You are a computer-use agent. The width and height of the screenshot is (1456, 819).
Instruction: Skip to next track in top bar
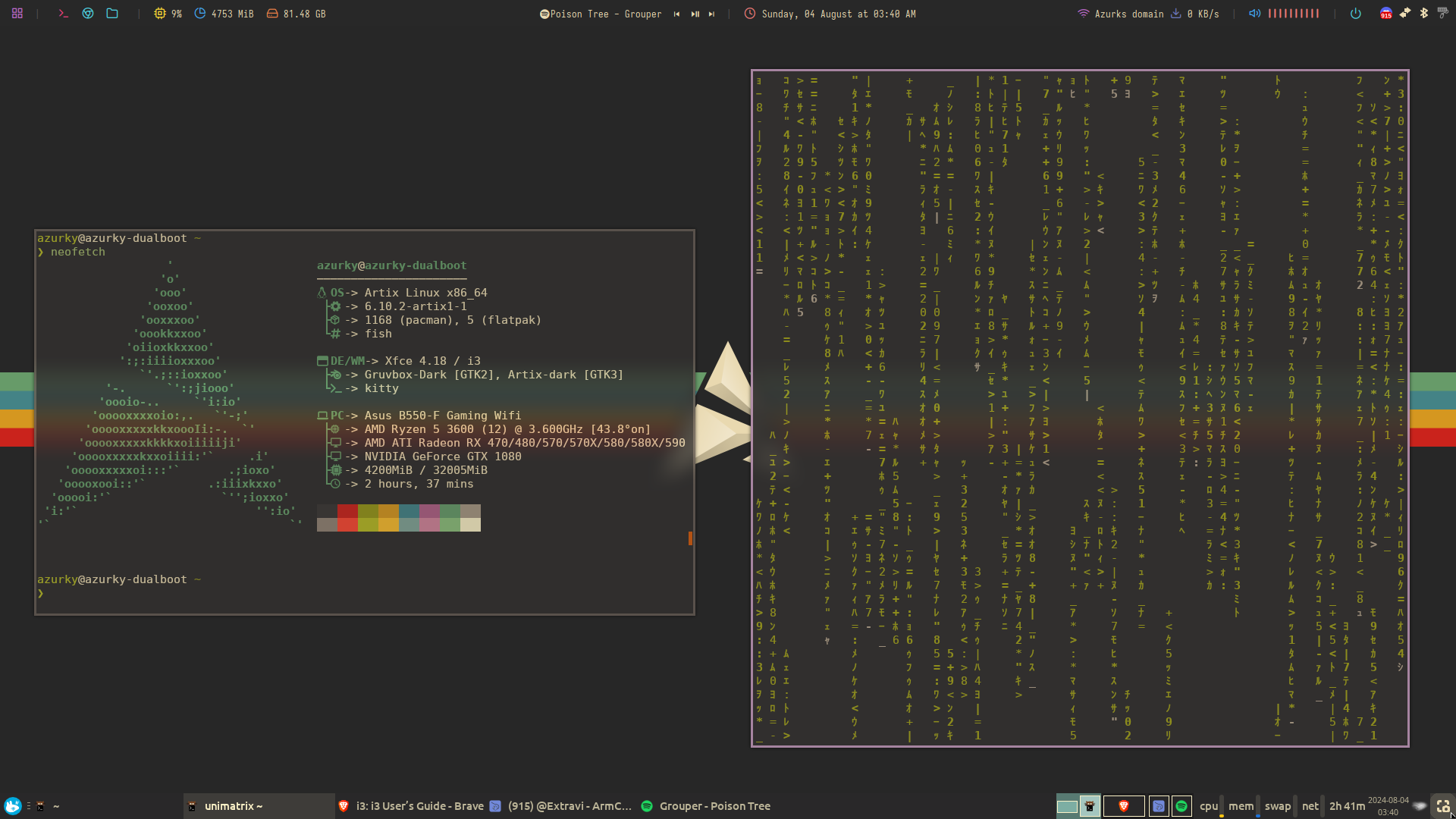[x=711, y=14]
